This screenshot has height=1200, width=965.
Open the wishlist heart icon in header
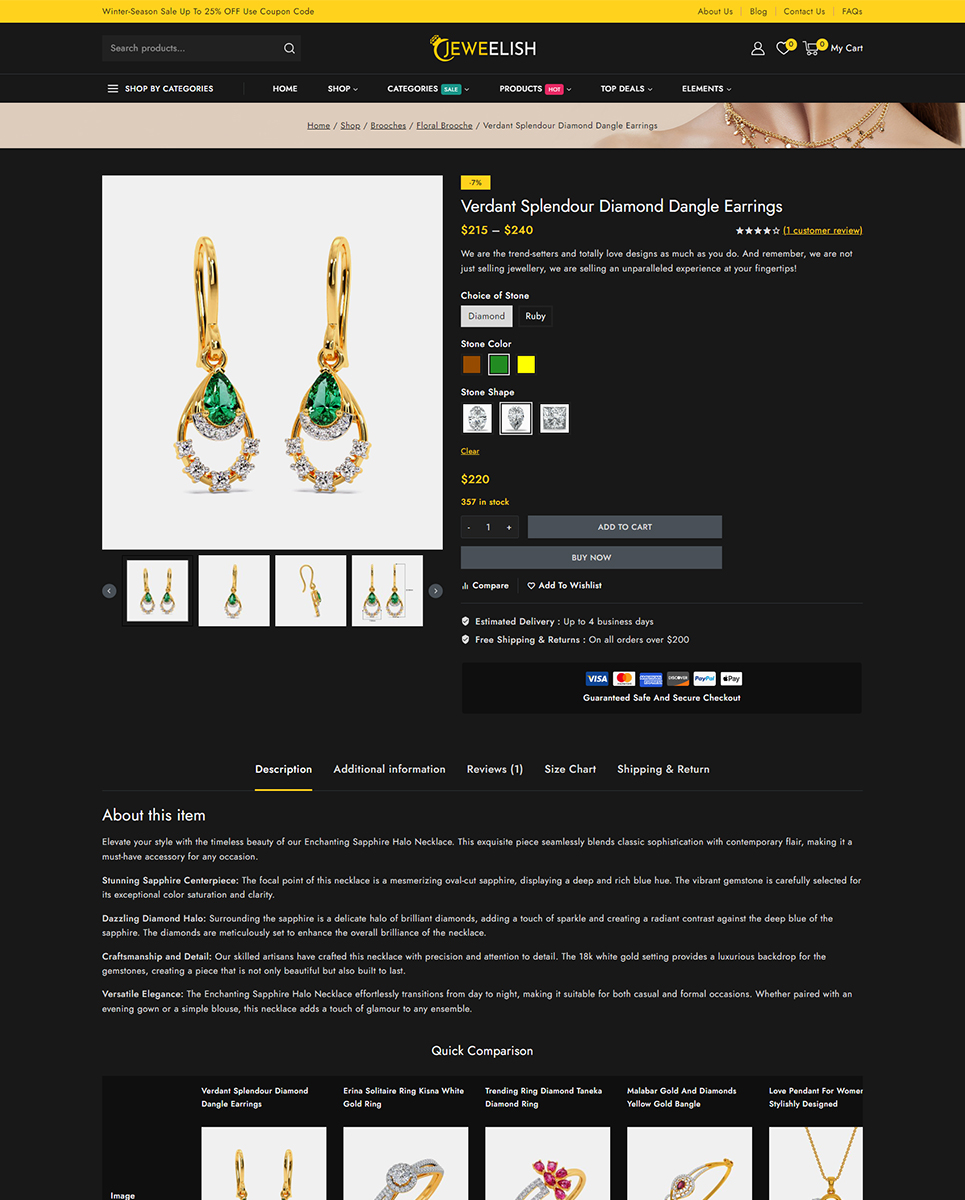783,48
